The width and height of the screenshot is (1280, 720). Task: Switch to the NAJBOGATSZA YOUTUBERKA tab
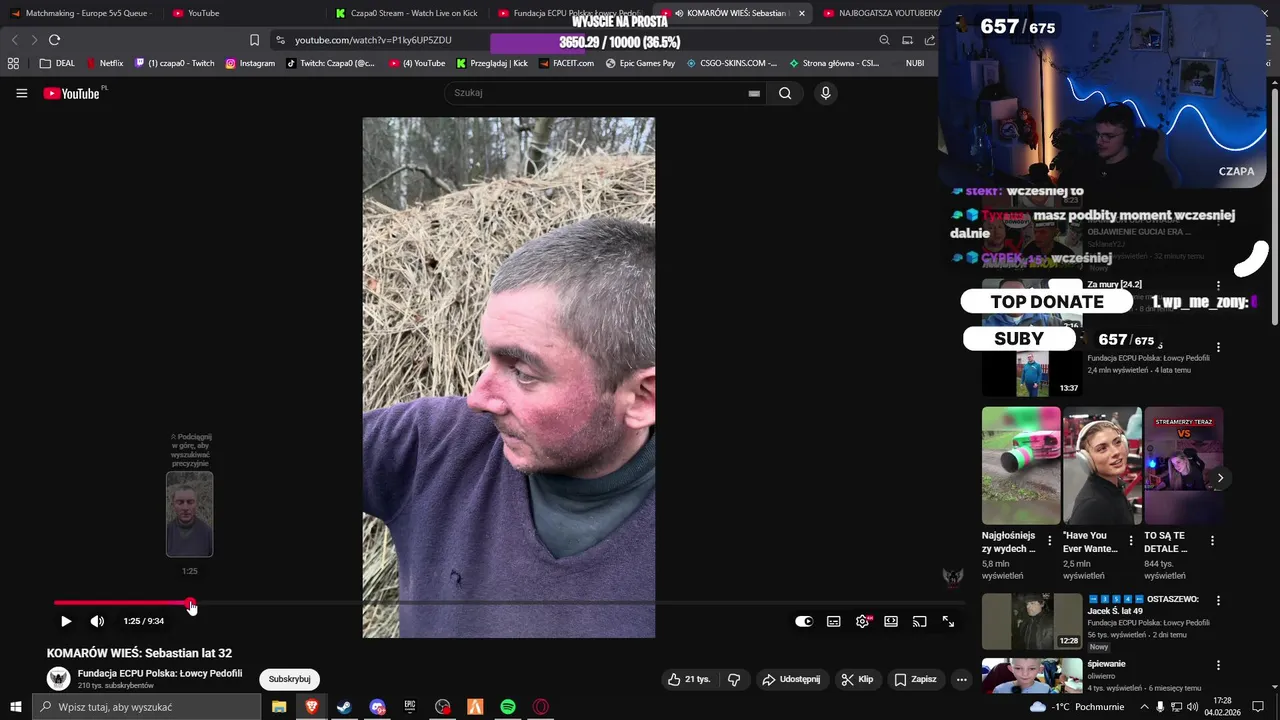coord(880,13)
